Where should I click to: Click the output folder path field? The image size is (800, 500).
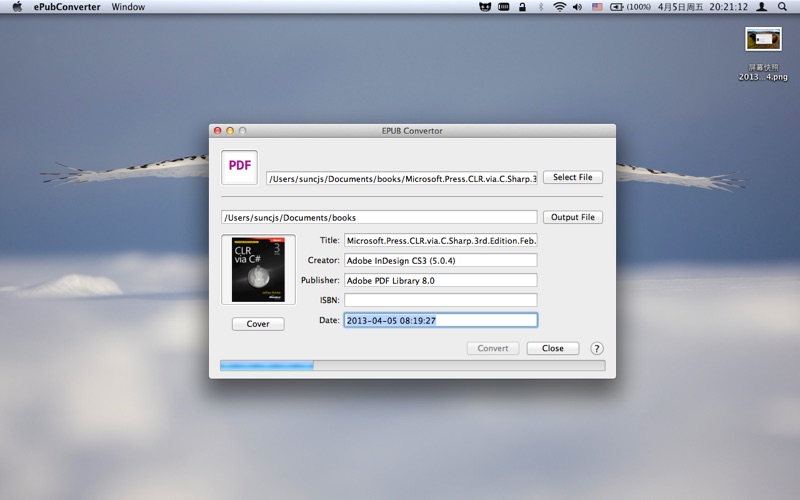[x=379, y=217]
